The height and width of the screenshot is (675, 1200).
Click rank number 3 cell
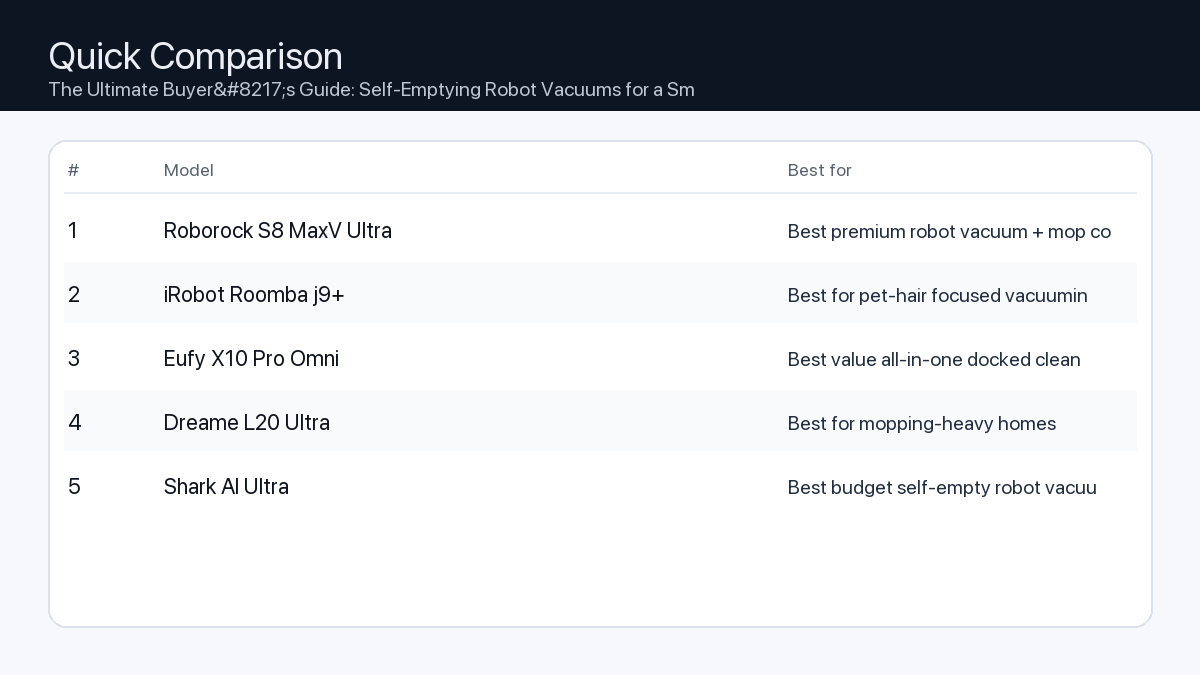tap(74, 359)
